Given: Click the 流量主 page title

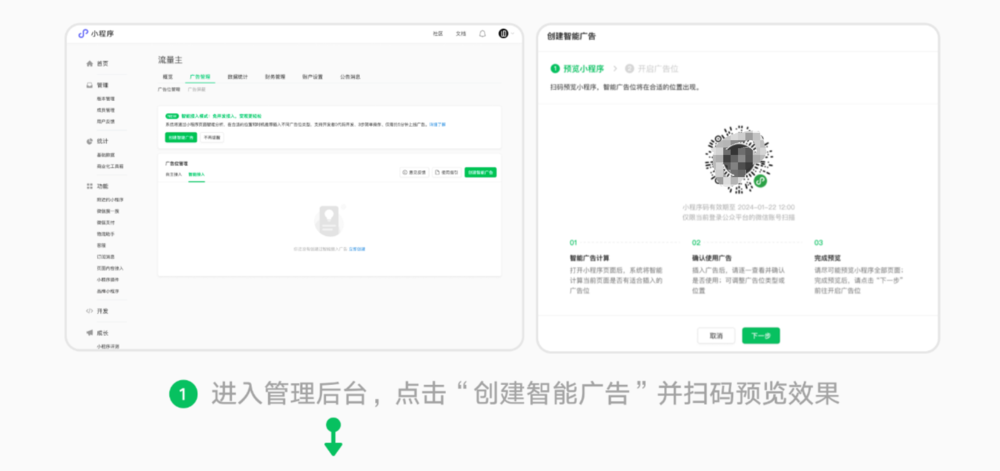Looking at the screenshot, I should 170,60.
